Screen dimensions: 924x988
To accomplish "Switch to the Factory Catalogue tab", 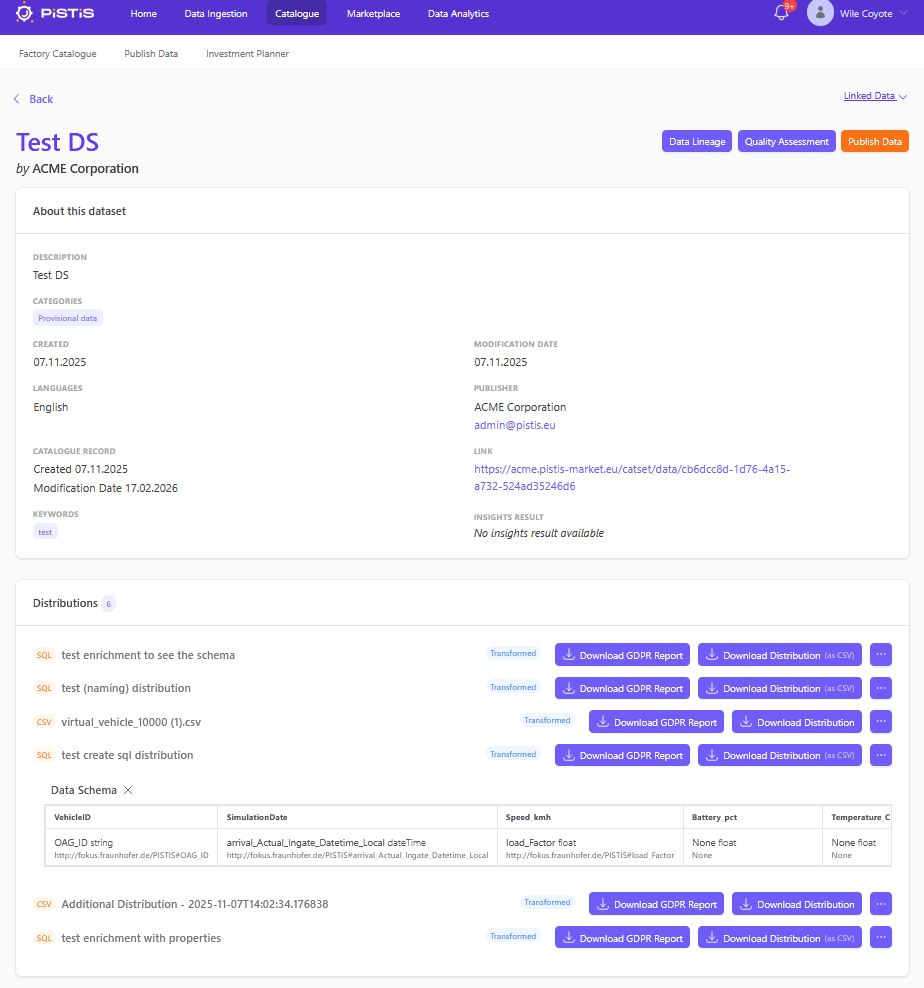I will point(58,54).
